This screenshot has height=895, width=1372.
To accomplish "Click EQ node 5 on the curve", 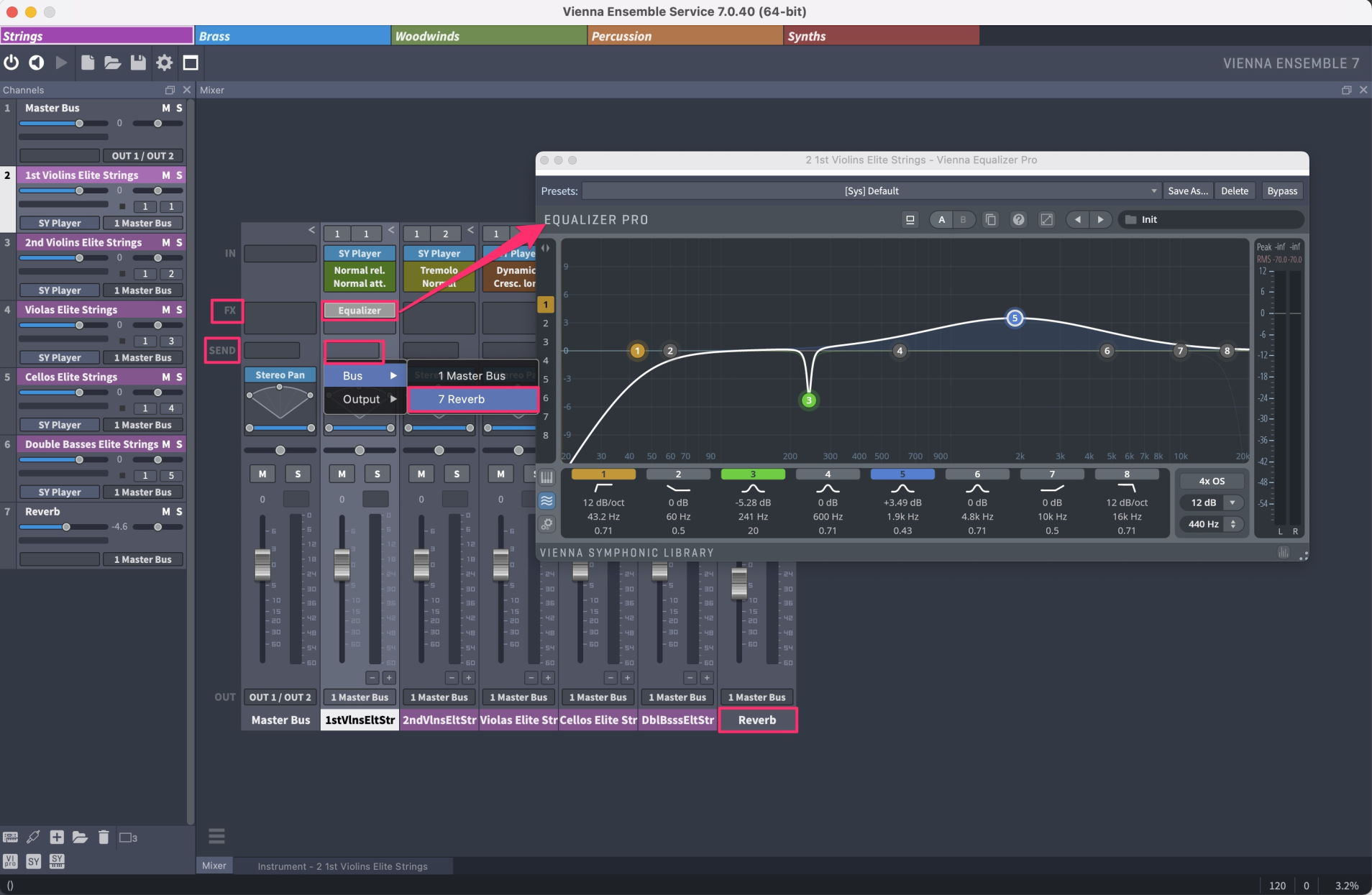I will tap(1015, 318).
